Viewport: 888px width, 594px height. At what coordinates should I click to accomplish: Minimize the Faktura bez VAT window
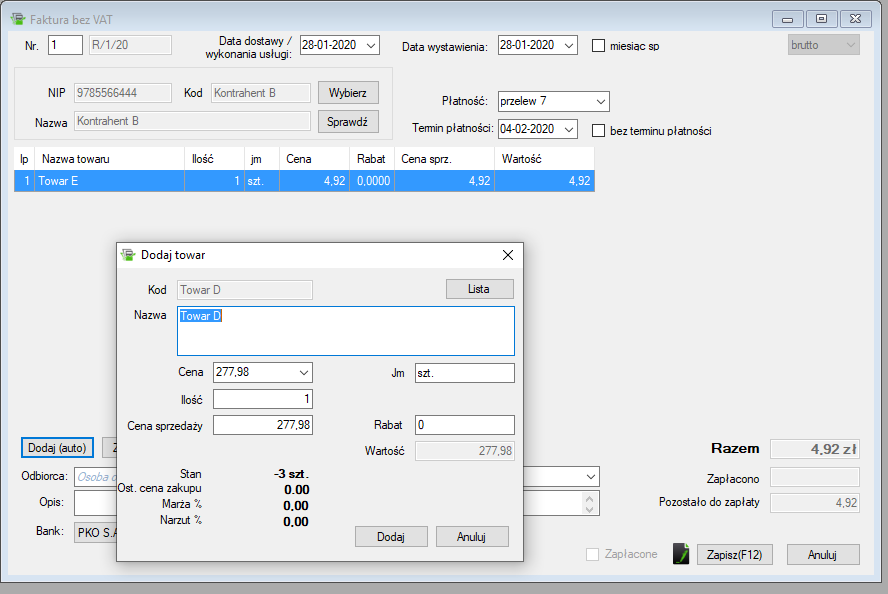point(789,19)
